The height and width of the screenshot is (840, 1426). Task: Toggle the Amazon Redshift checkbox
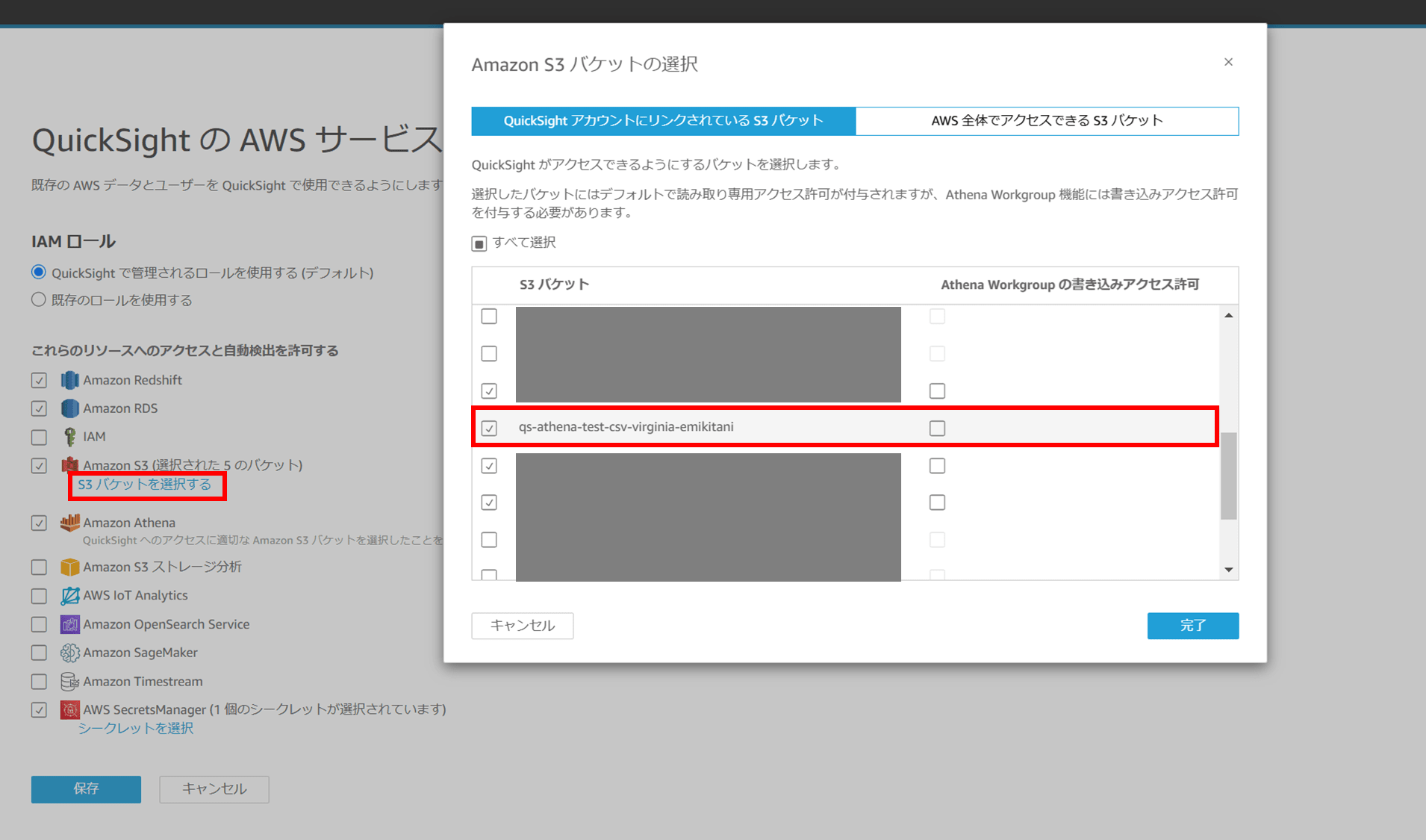coord(39,380)
